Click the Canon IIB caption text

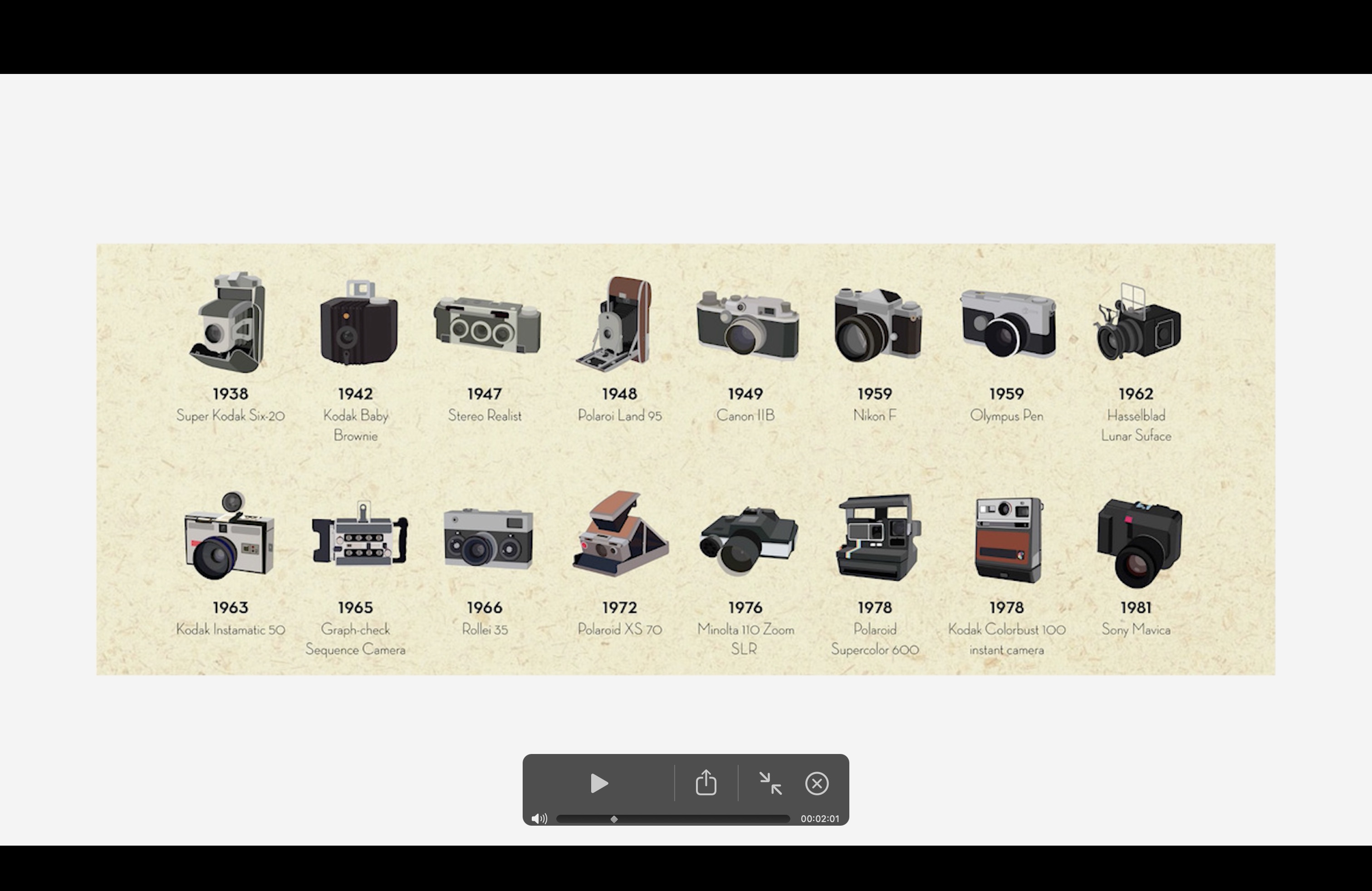pos(745,416)
